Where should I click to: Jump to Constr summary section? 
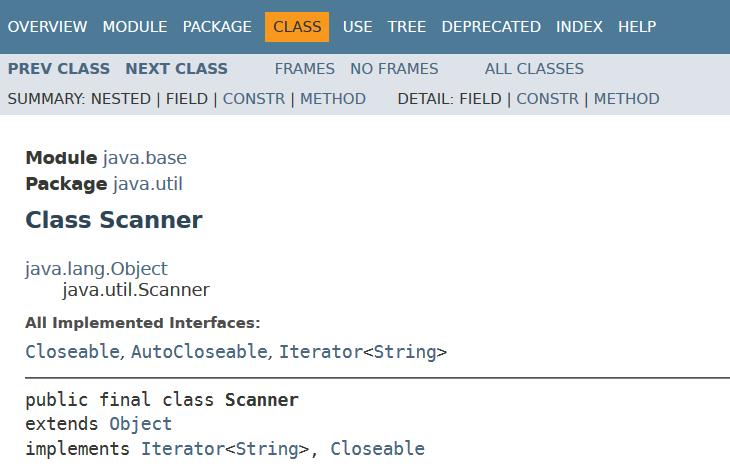(253, 99)
